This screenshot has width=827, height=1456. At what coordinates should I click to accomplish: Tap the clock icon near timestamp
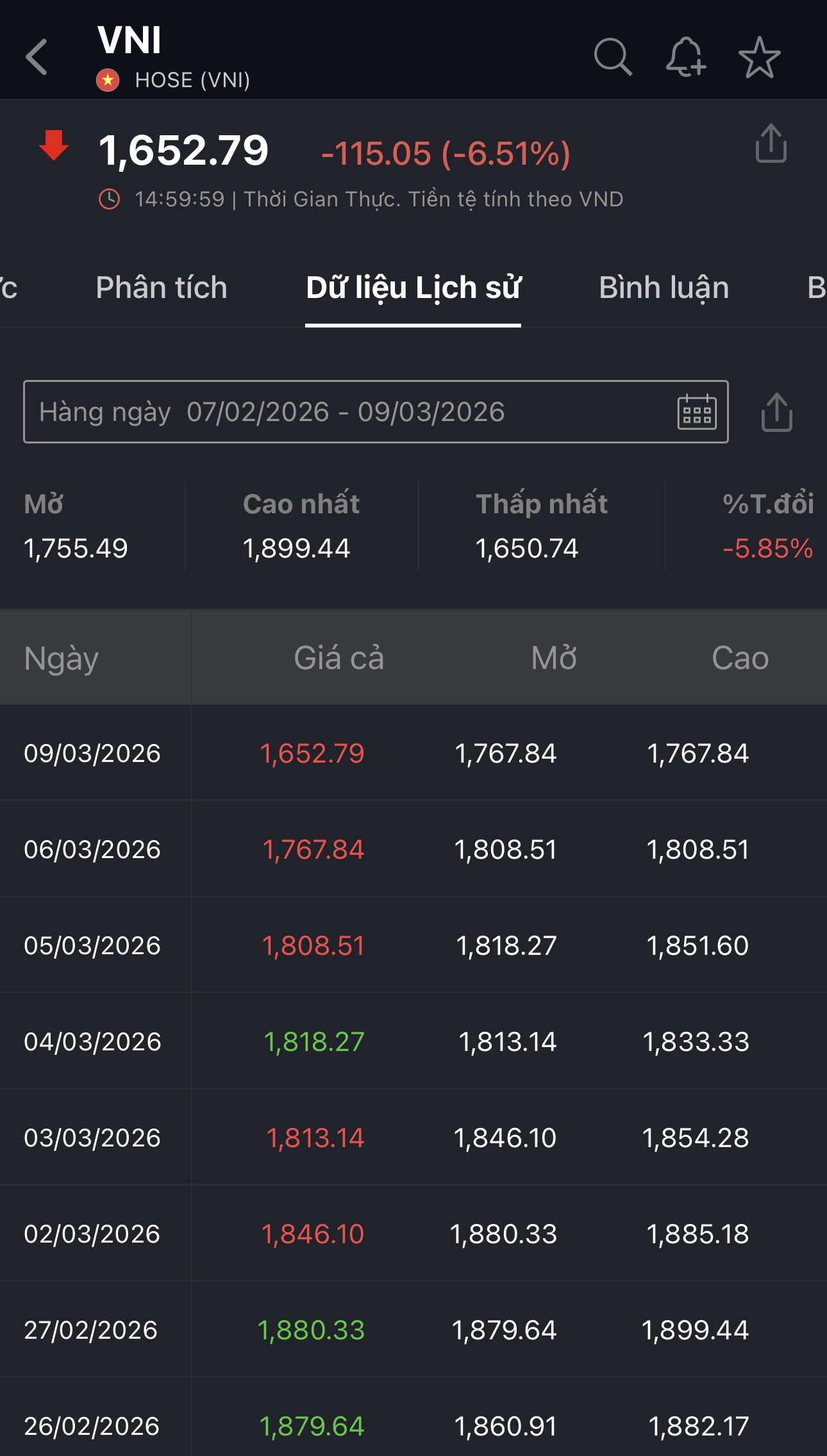tap(109, 199)
